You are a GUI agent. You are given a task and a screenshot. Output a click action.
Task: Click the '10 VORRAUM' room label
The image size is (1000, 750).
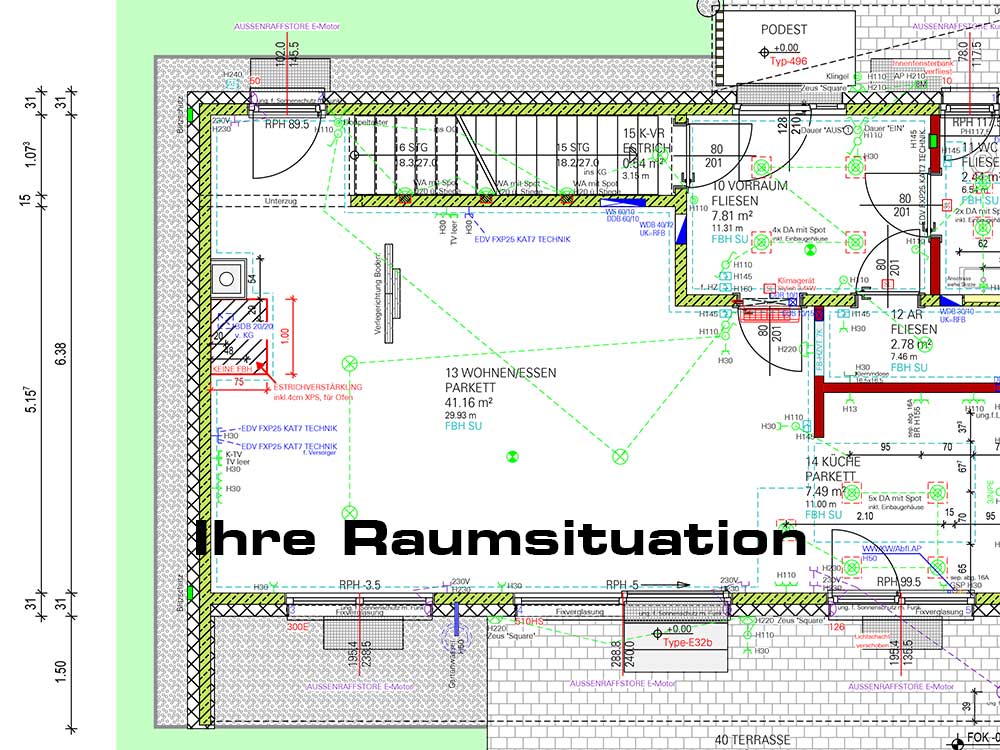750,186
